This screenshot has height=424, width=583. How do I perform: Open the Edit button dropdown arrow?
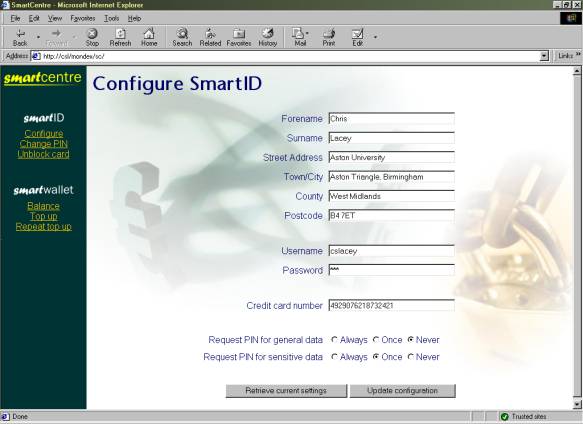pos(375,37)
